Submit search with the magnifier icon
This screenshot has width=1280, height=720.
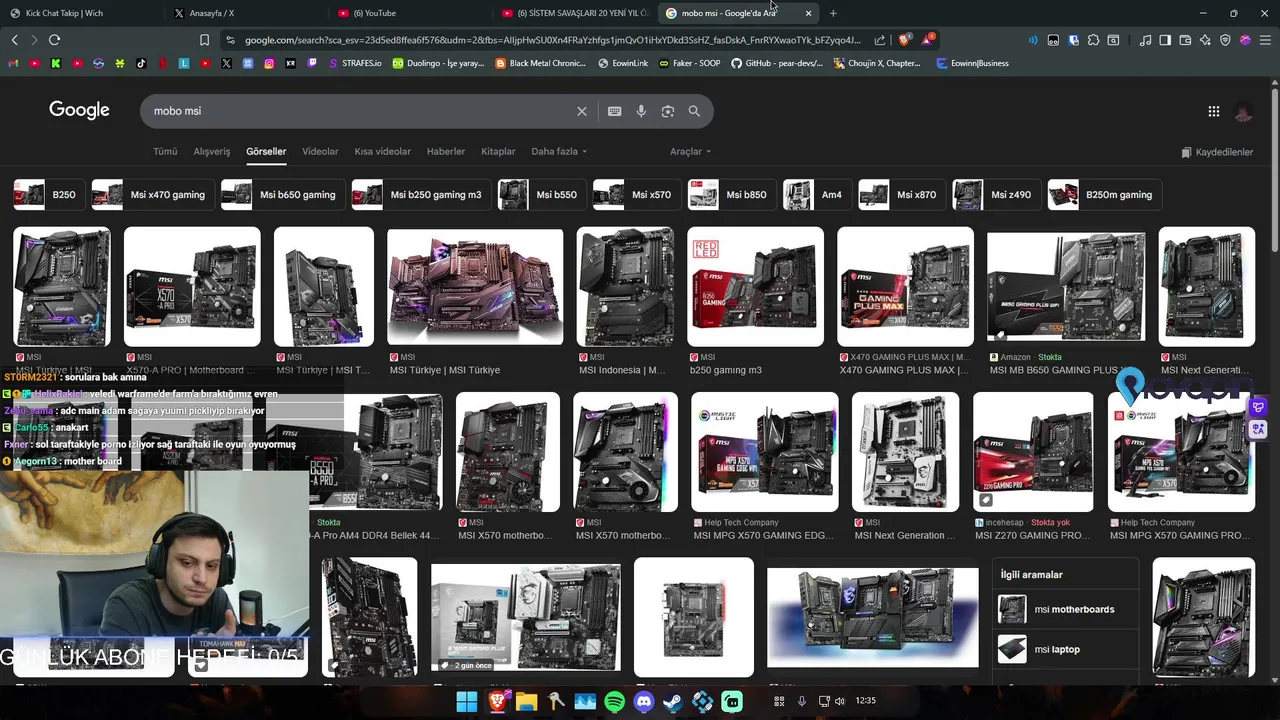[x=694, y=111]
